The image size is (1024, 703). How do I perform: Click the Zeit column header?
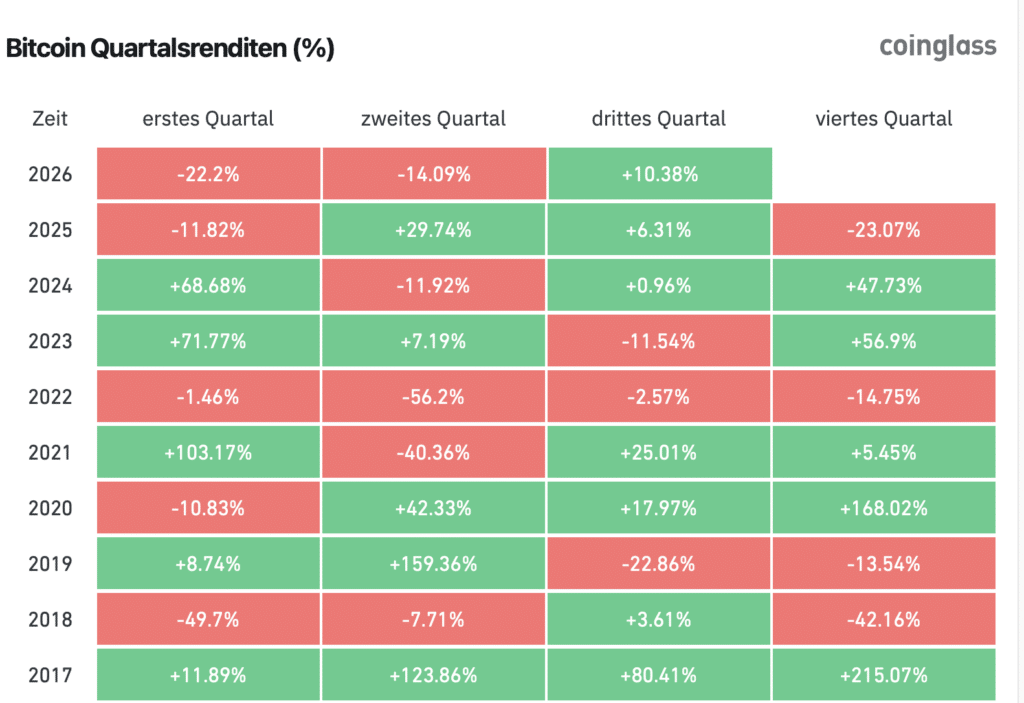click(x=50, y=119)
